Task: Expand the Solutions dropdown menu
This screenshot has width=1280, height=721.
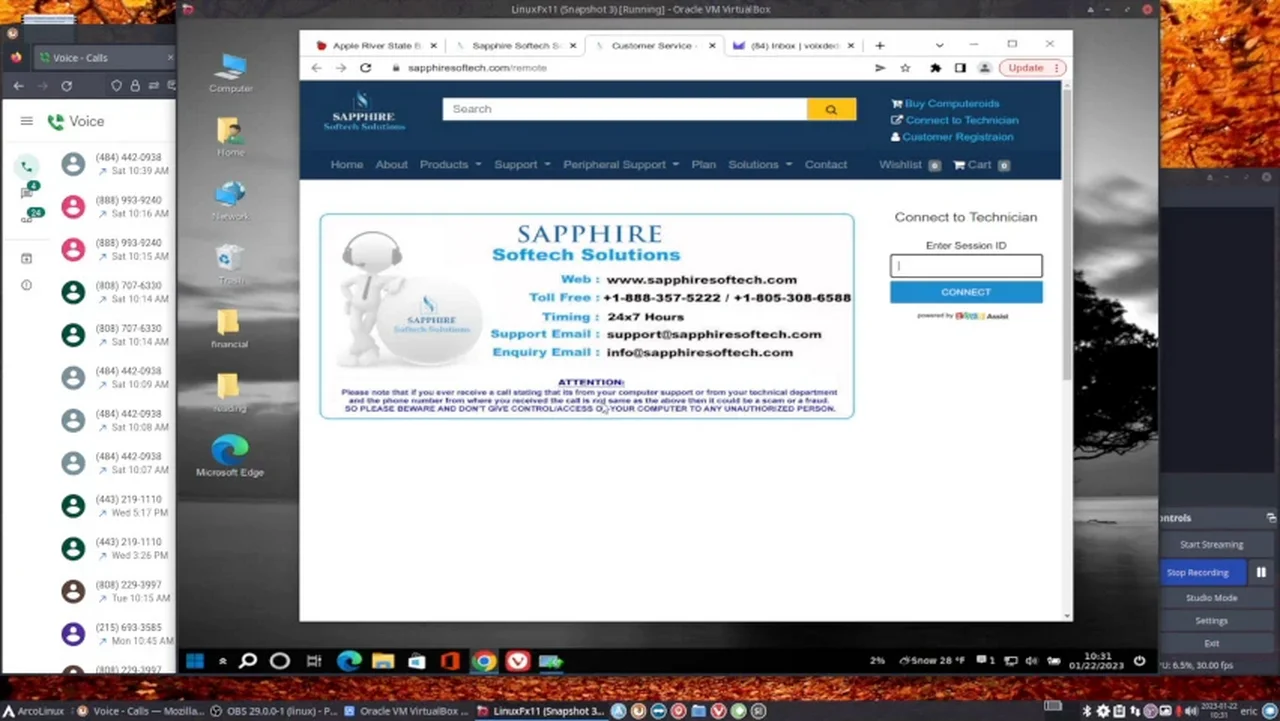Action: tap(759, 165)
